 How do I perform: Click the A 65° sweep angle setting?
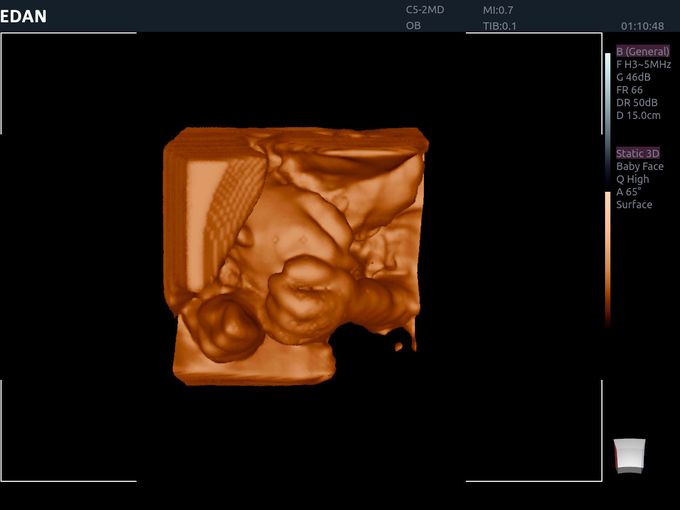point(628,192)
